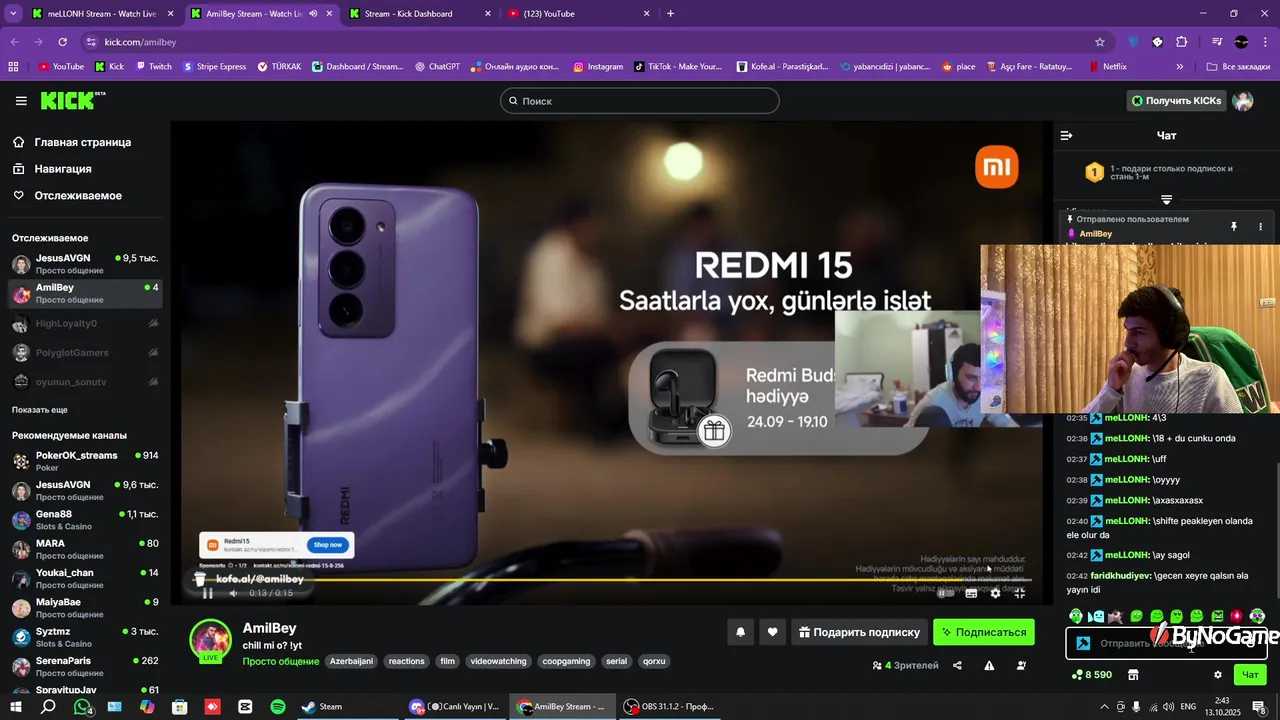
Task: Toggle the player autoplay pill switch
Action: click(x=945, y=593)
